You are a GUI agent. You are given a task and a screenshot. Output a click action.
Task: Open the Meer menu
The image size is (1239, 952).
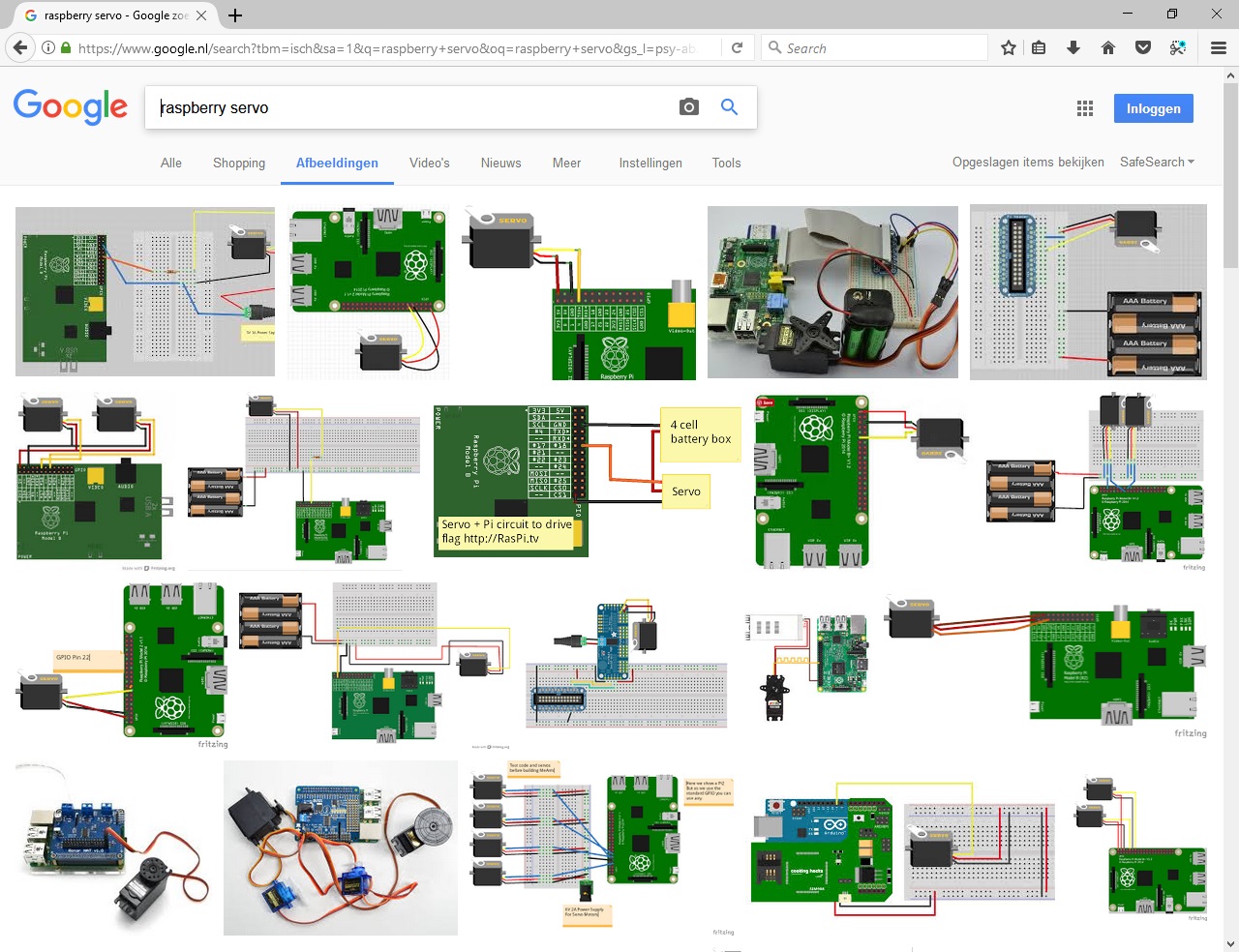point(566,163)
